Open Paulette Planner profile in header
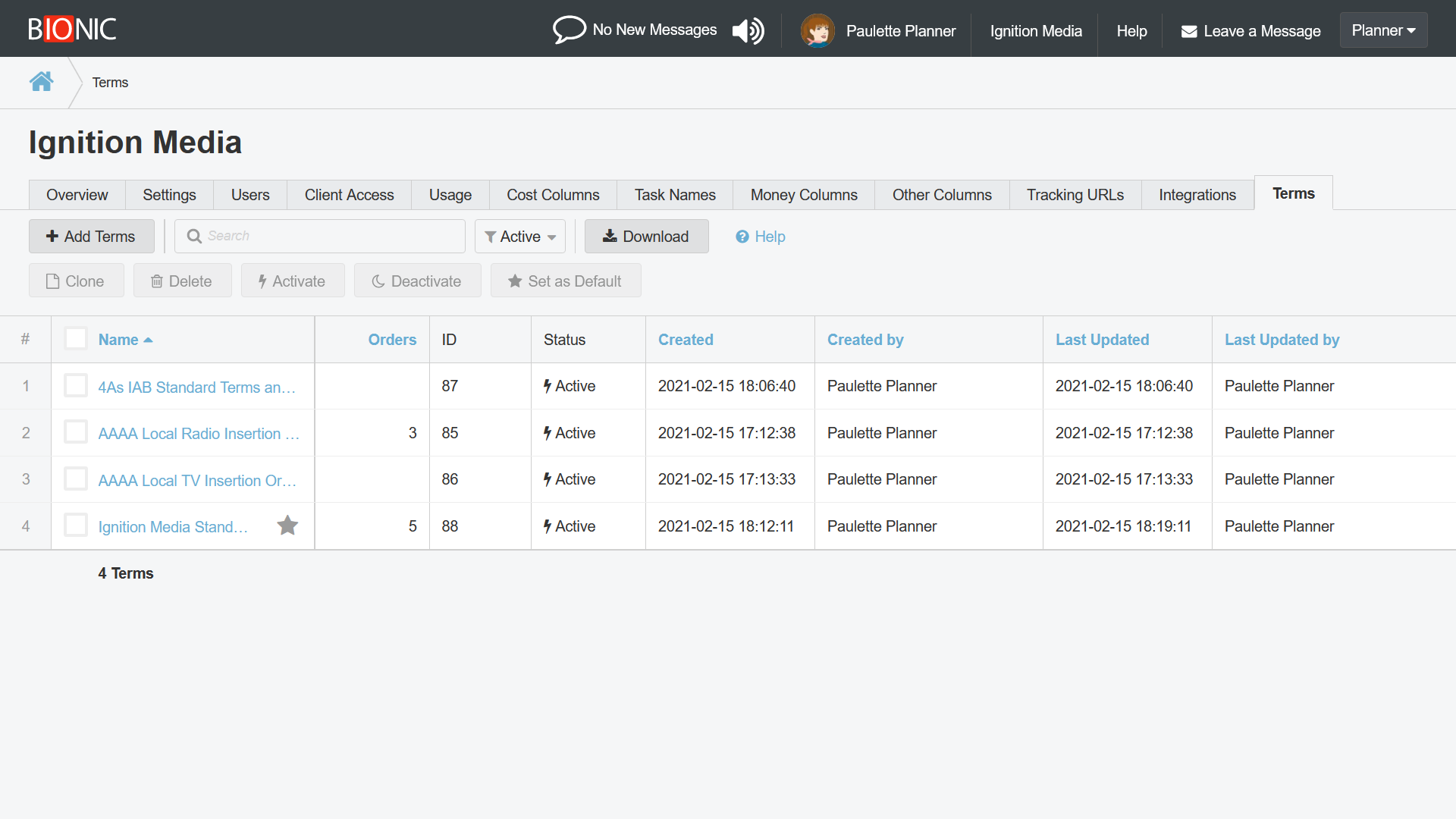 click(x=901, y=31)
